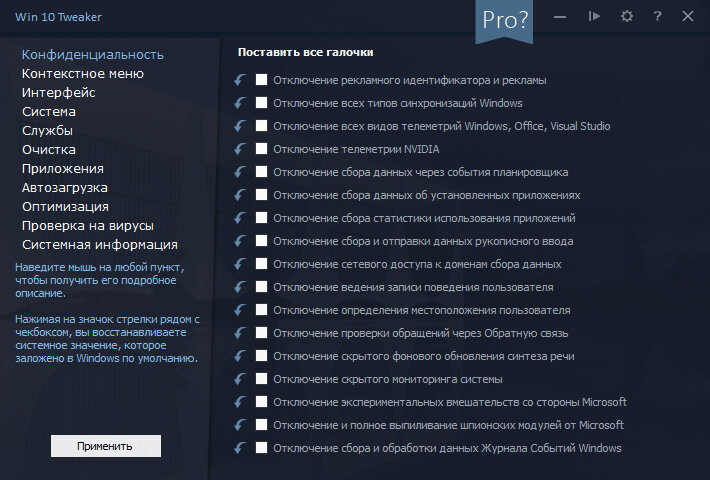710x480 pixels.
Task: Switch to the Службы section
Action: (x=48, y=131)
